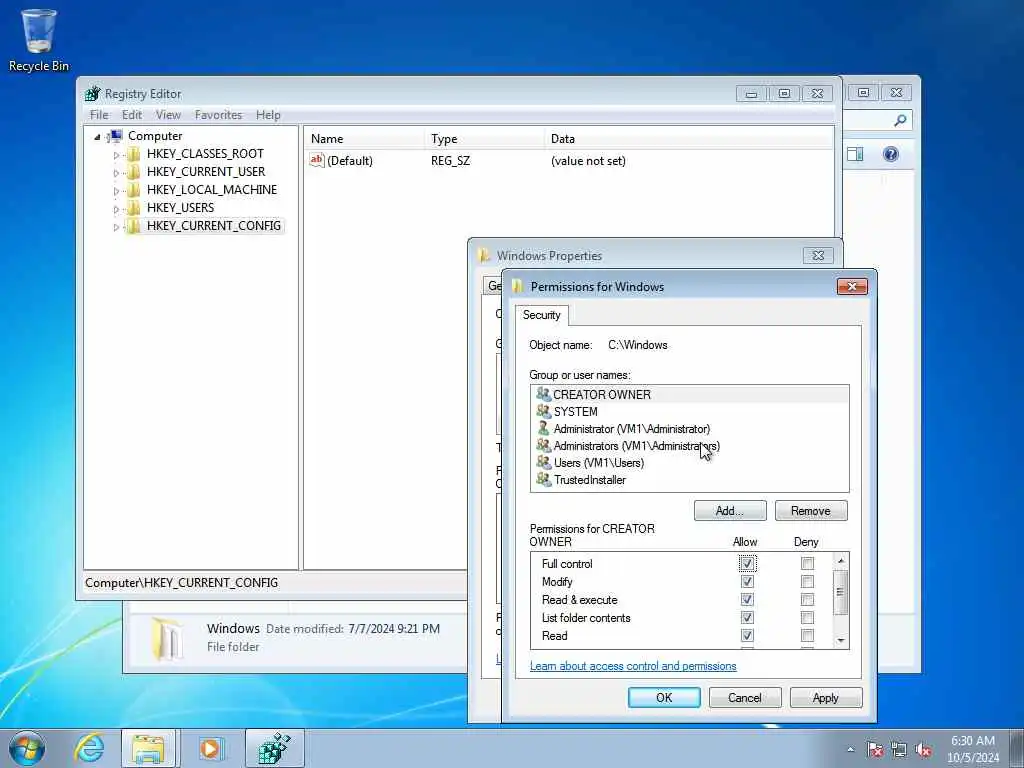
Task: Toggle Allow for Full control
Action: click(748, 563)
